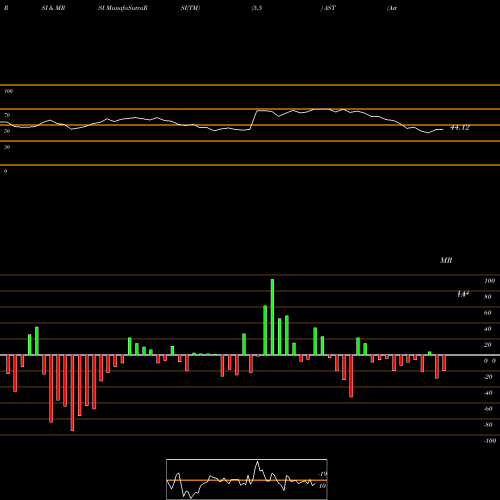Select the tallest green histogram bar
The image size is (500, 500).
272,317
